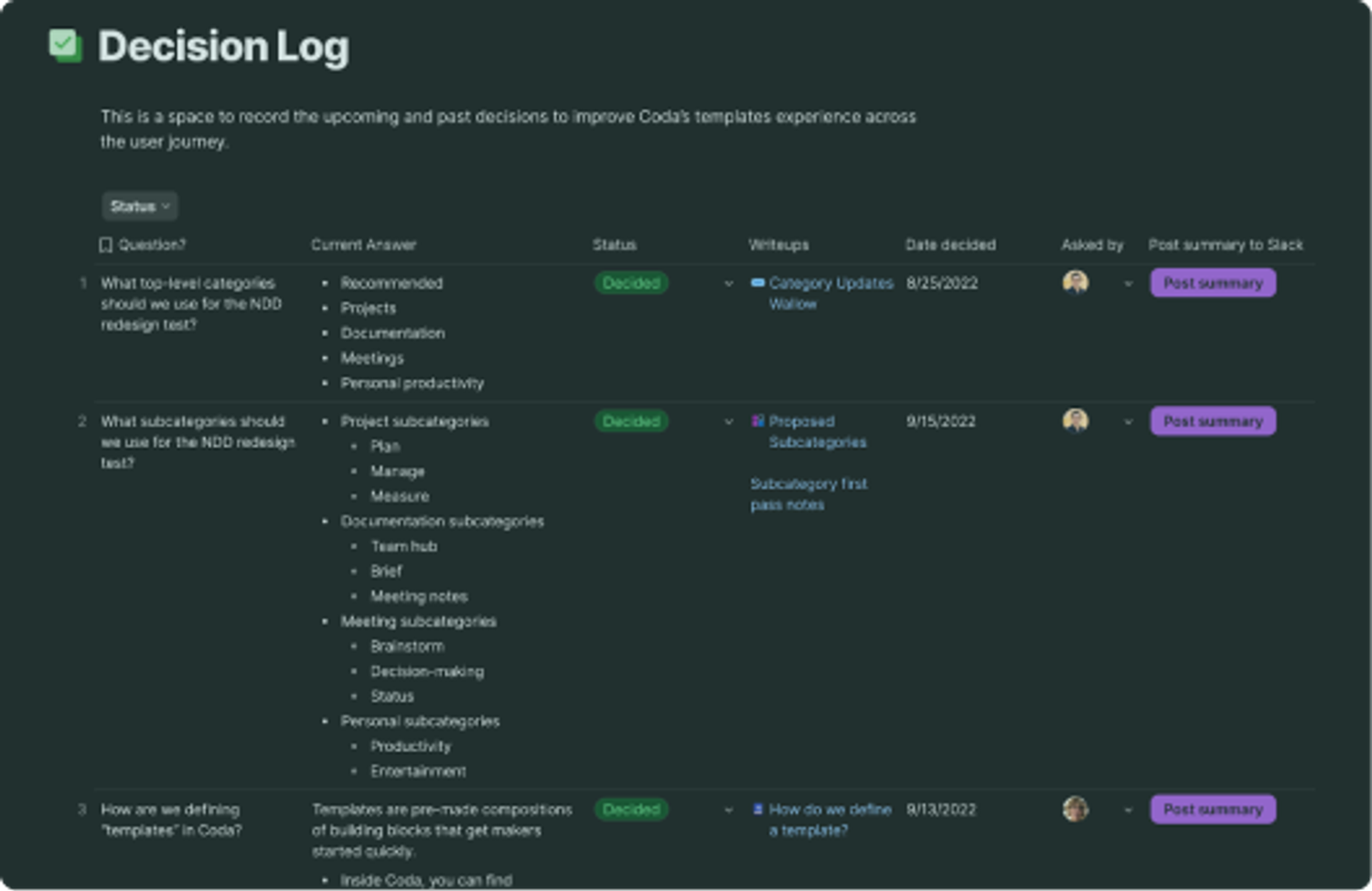Open the 'Subcategory first pass notes' link
This screenshot has width=1372, height=891.
809,494
